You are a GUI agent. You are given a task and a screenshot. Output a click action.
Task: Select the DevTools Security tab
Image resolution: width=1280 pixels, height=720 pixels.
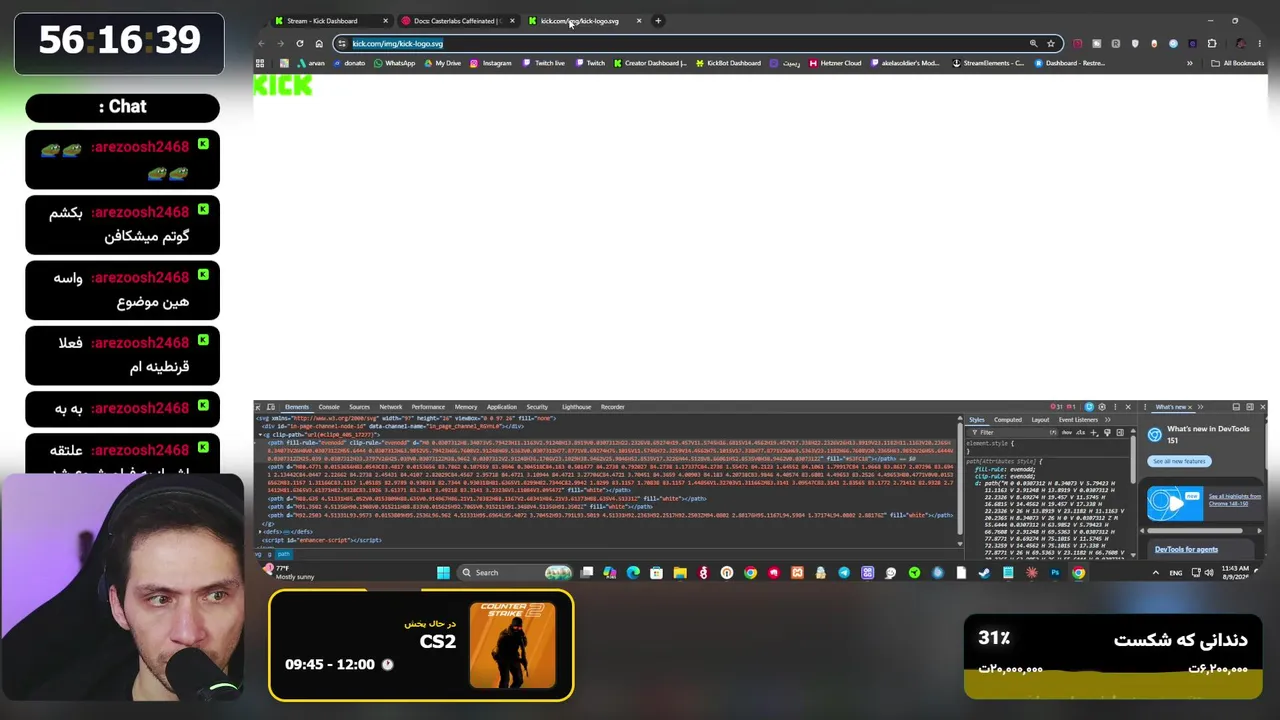(x=537, y=407)
